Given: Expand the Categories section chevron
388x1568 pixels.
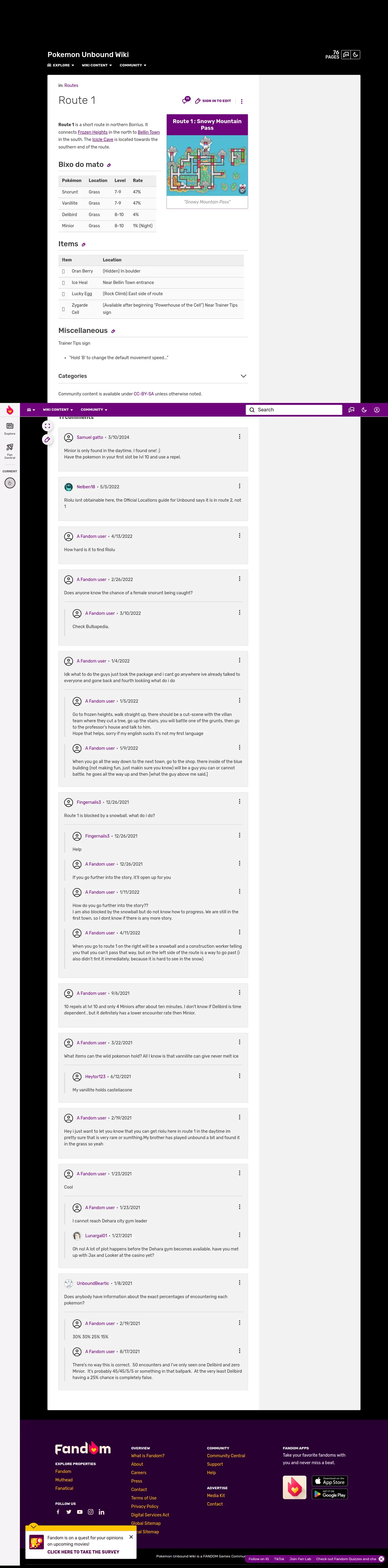Looking at the screenshot, I should tap(244, 376).
